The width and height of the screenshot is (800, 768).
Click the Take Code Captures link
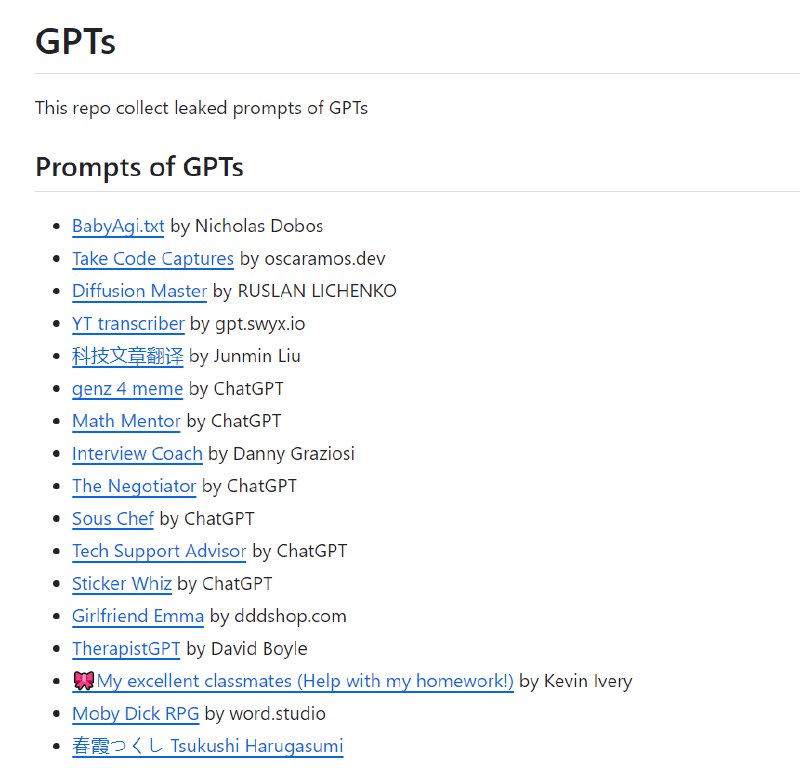152,259
